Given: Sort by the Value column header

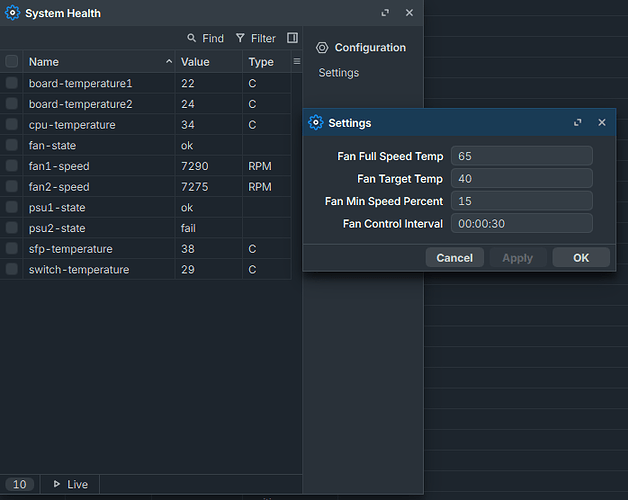Looking at the screenshot, I should click(x=195, y=62).
